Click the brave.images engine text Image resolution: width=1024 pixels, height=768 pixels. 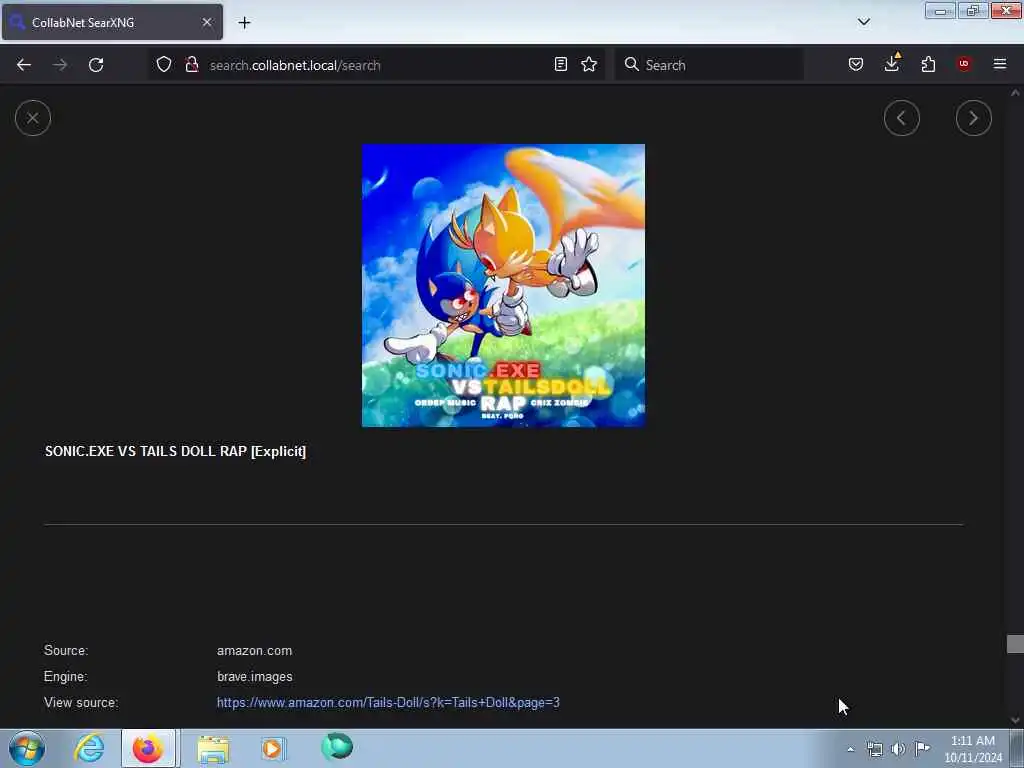(255, 677)
